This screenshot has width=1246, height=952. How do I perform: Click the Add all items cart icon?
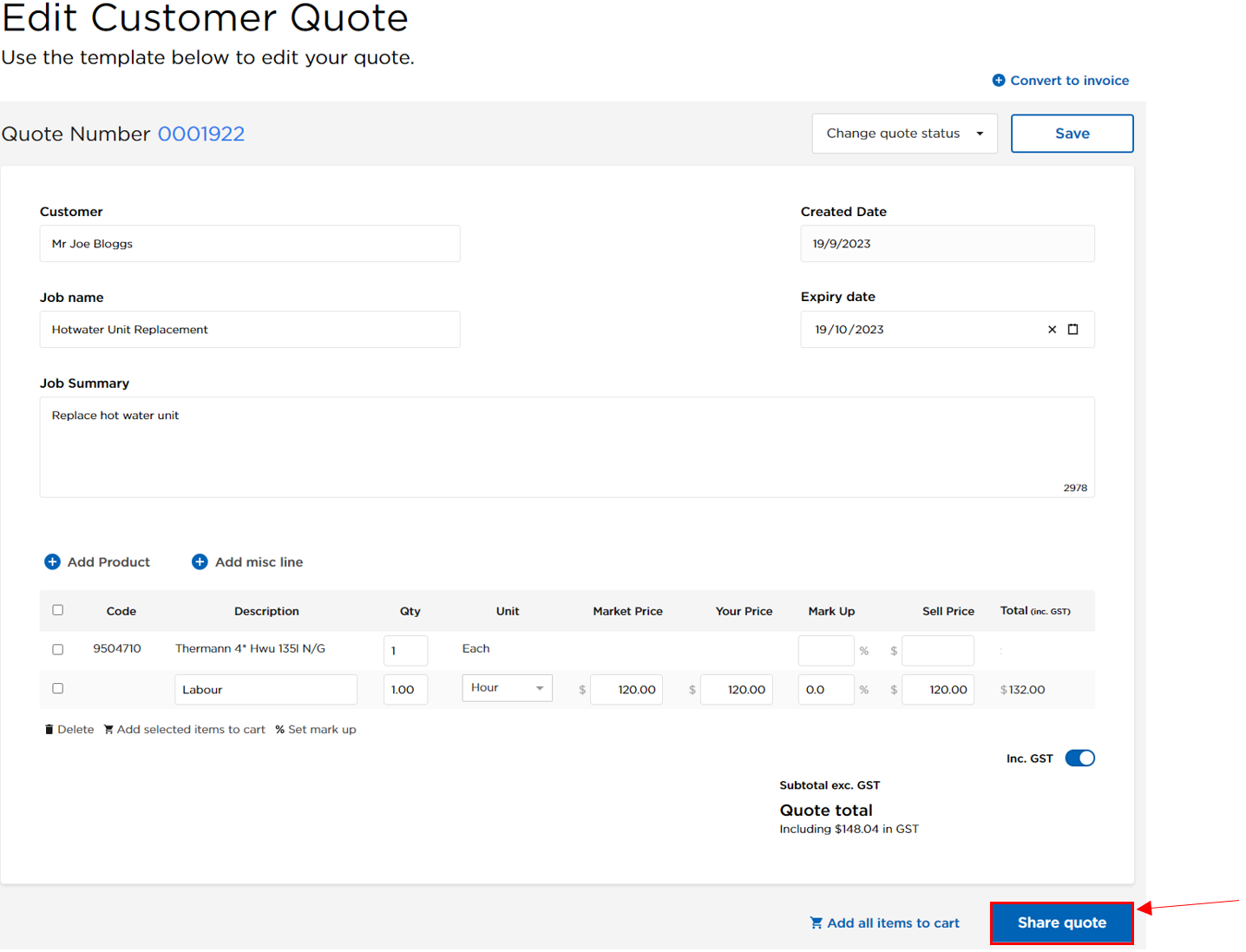816,923
